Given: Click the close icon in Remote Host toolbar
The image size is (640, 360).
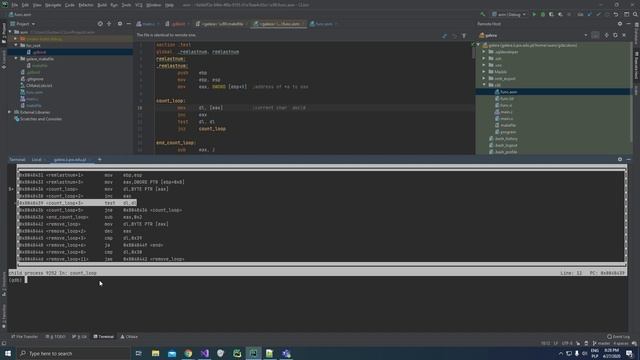Looking at the screenshot, I should click(x=624, y=36).
